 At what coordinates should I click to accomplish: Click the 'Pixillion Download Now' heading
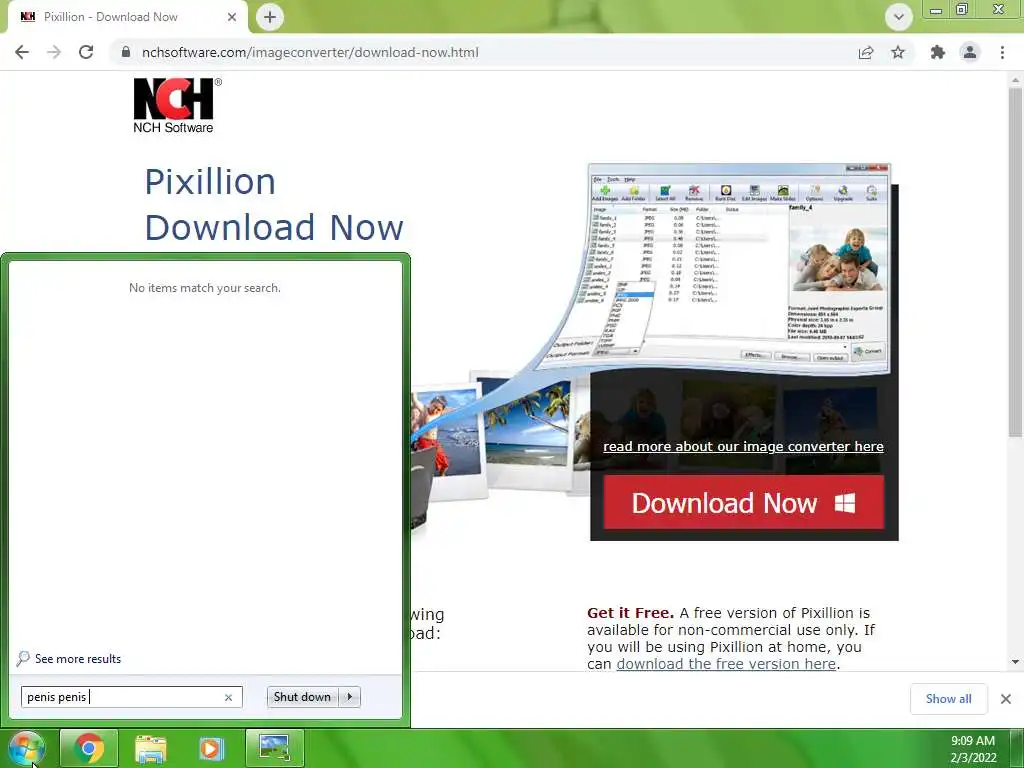(x=274, y=204)
